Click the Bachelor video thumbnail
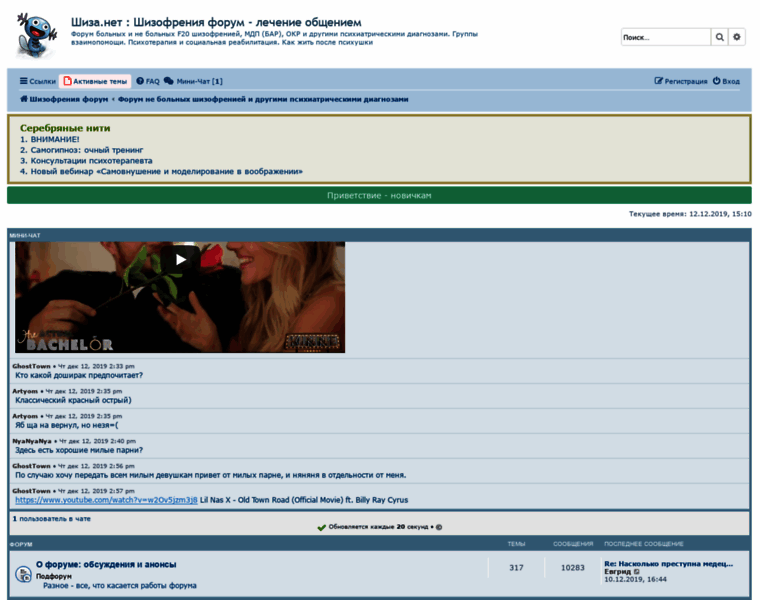The height and width of the screenshot is (600, 760). (x=180, y=297)
